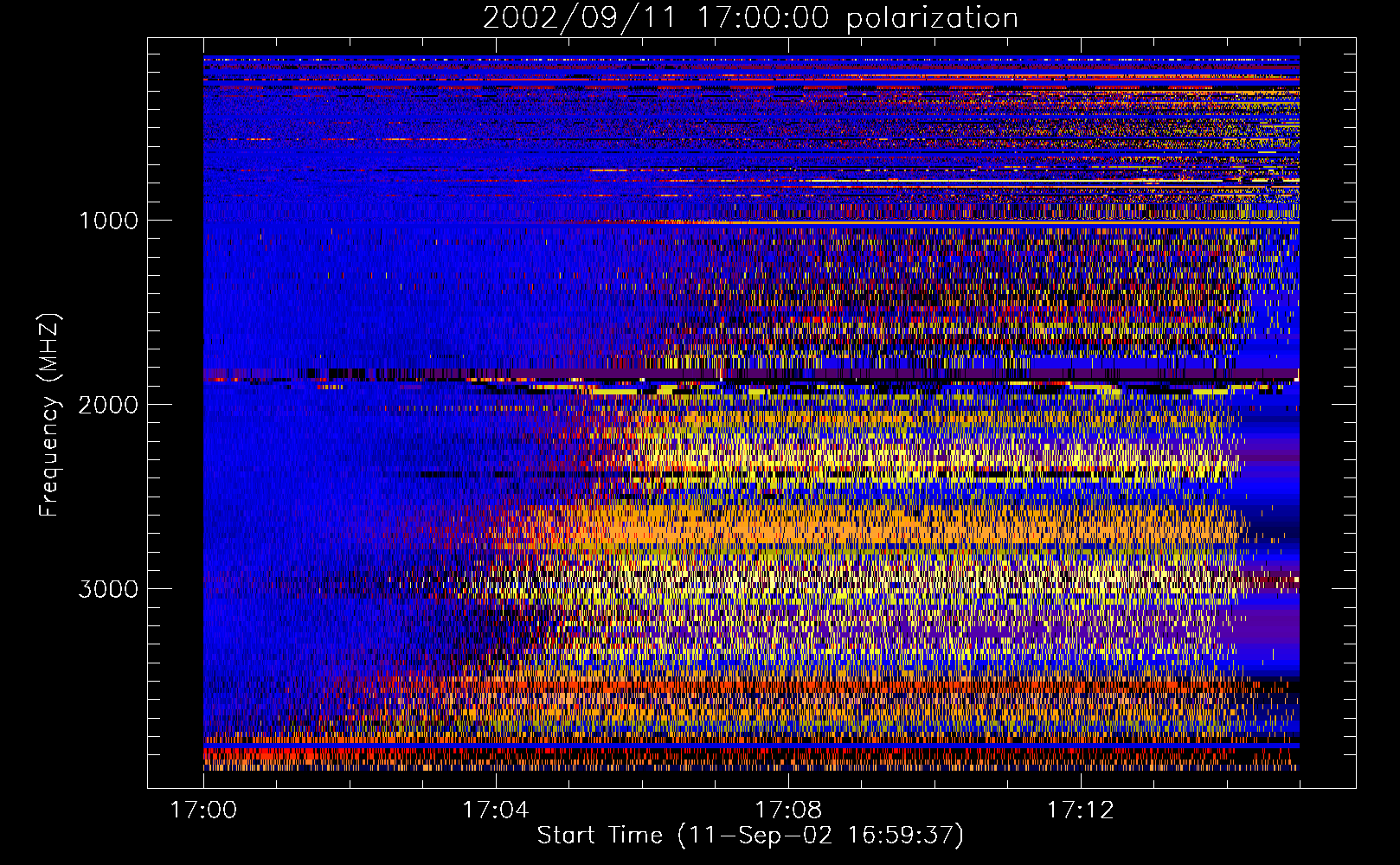Screen dimensions: 1400x865
Task: Click the 3000 frequency tick label
Action: [x=108, y=589]
